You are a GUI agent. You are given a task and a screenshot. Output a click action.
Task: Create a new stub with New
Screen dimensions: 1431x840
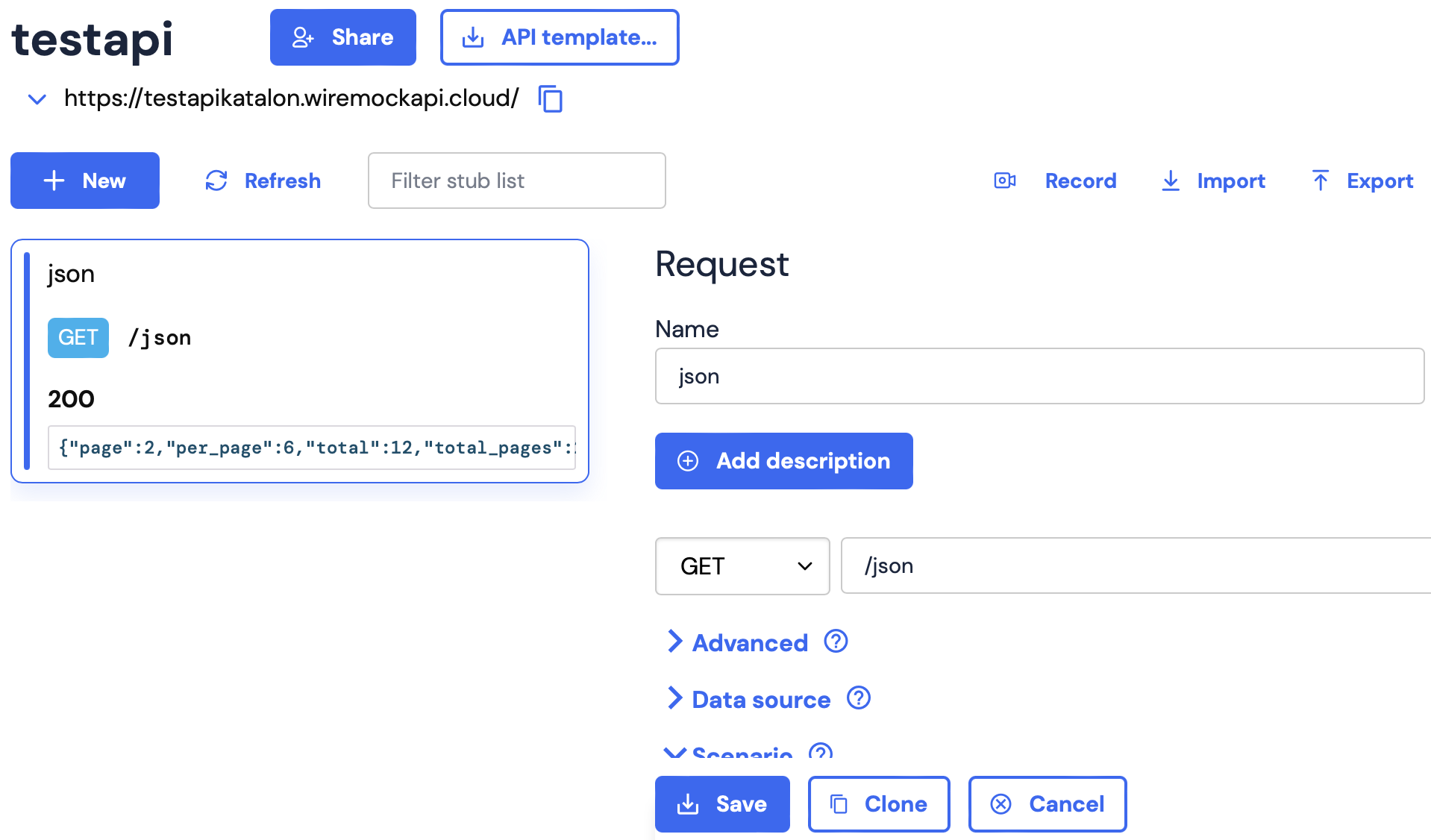point(85,181)
